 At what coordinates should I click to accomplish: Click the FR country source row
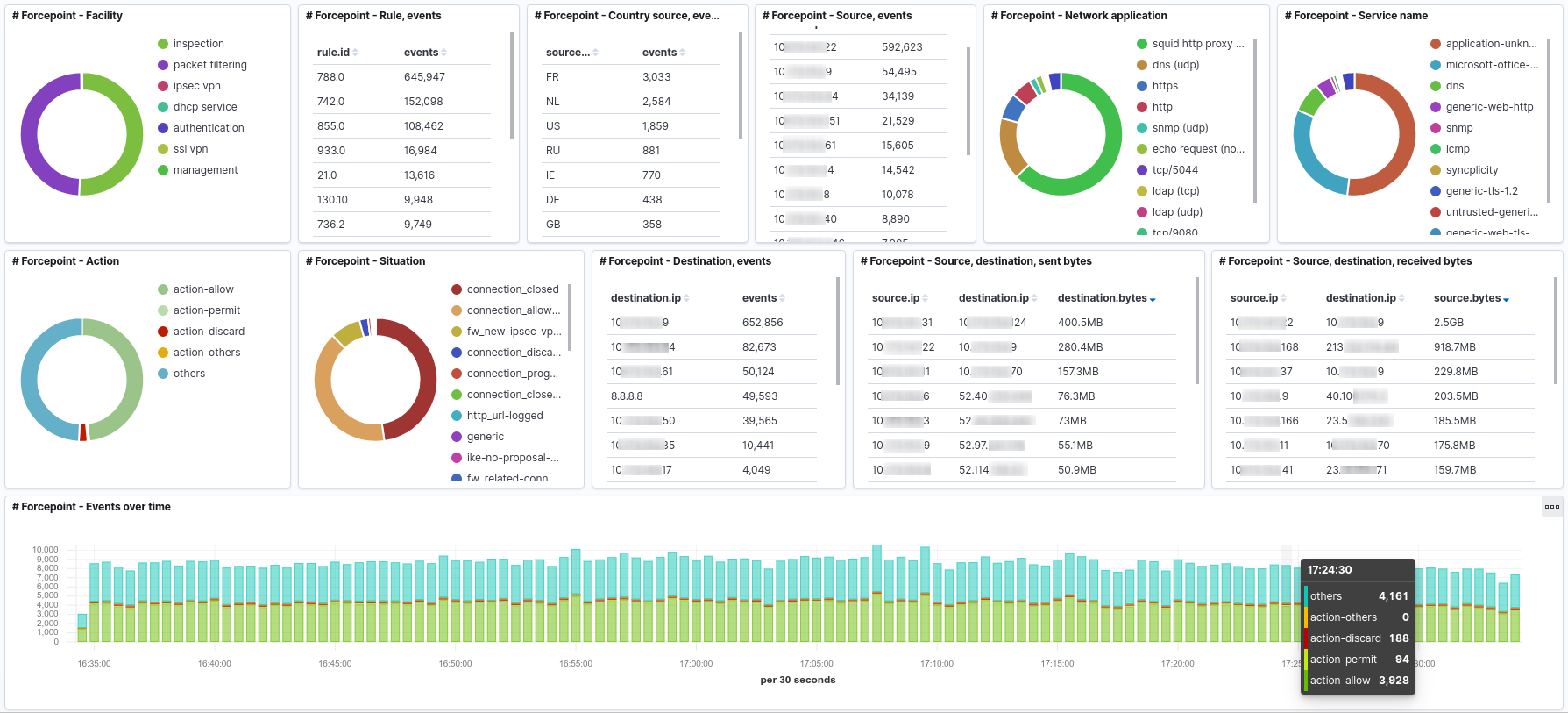552,77
